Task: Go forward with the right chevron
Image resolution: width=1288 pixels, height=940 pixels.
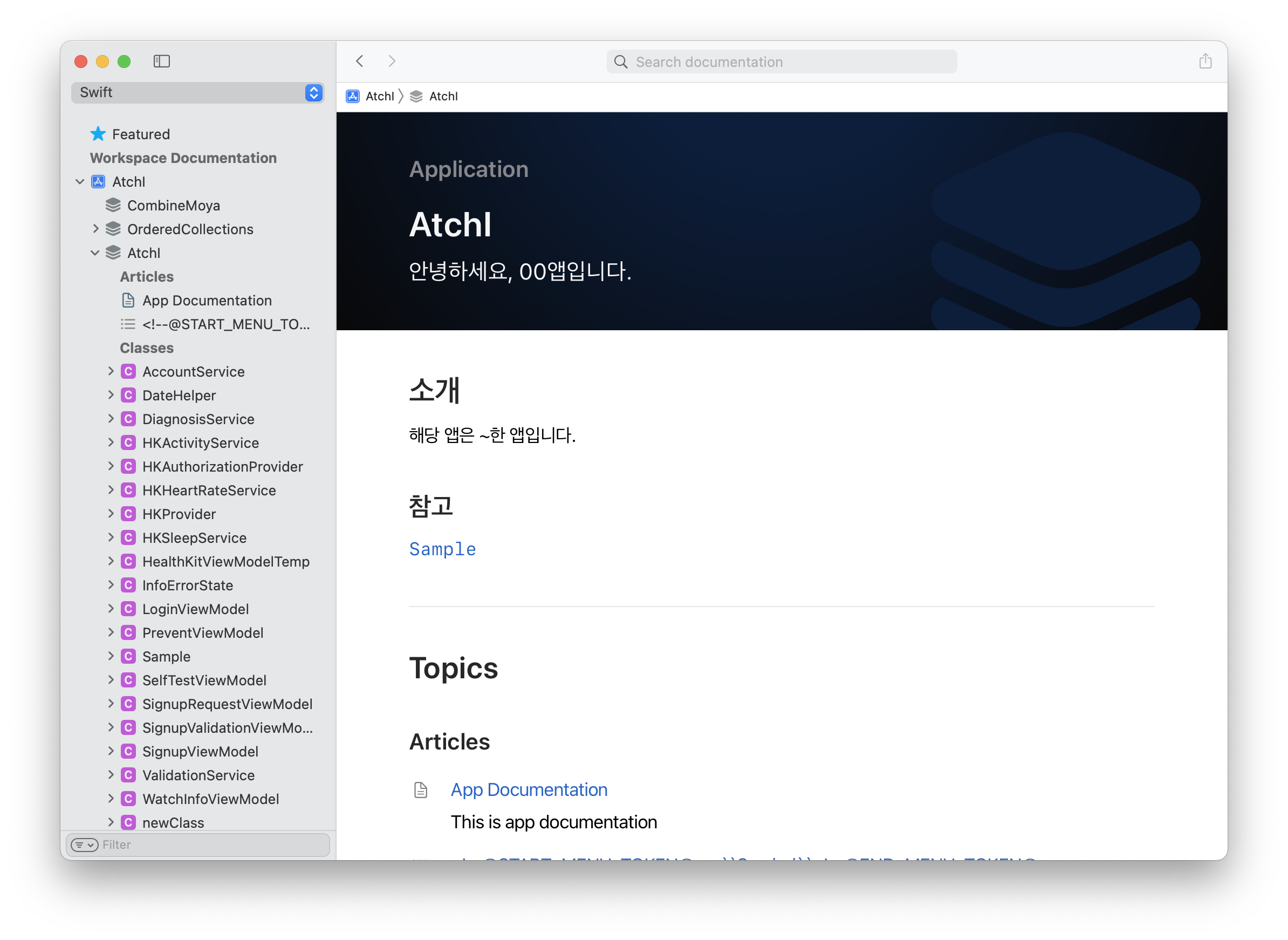Action: coord(392,61)
